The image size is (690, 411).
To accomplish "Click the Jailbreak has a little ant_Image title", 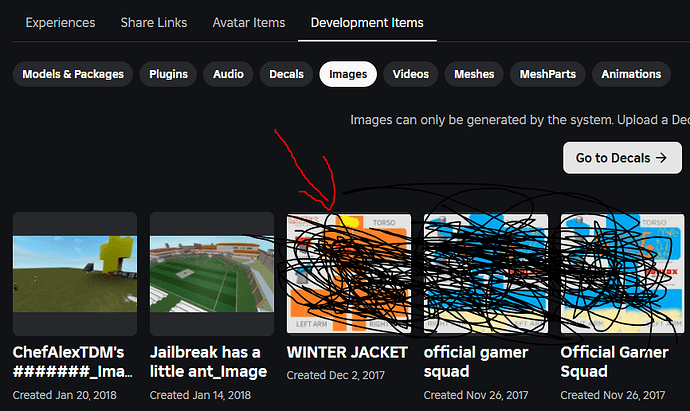I will [208, 362].
